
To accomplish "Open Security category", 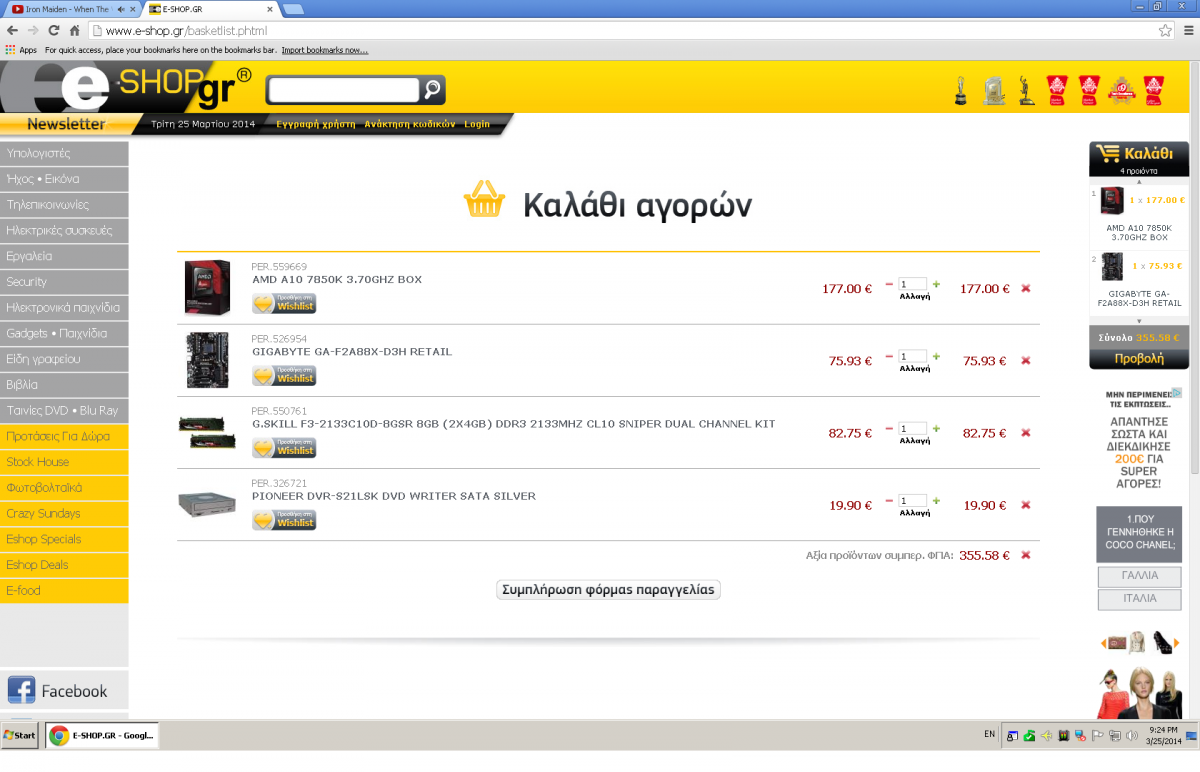I will point(64,282).
